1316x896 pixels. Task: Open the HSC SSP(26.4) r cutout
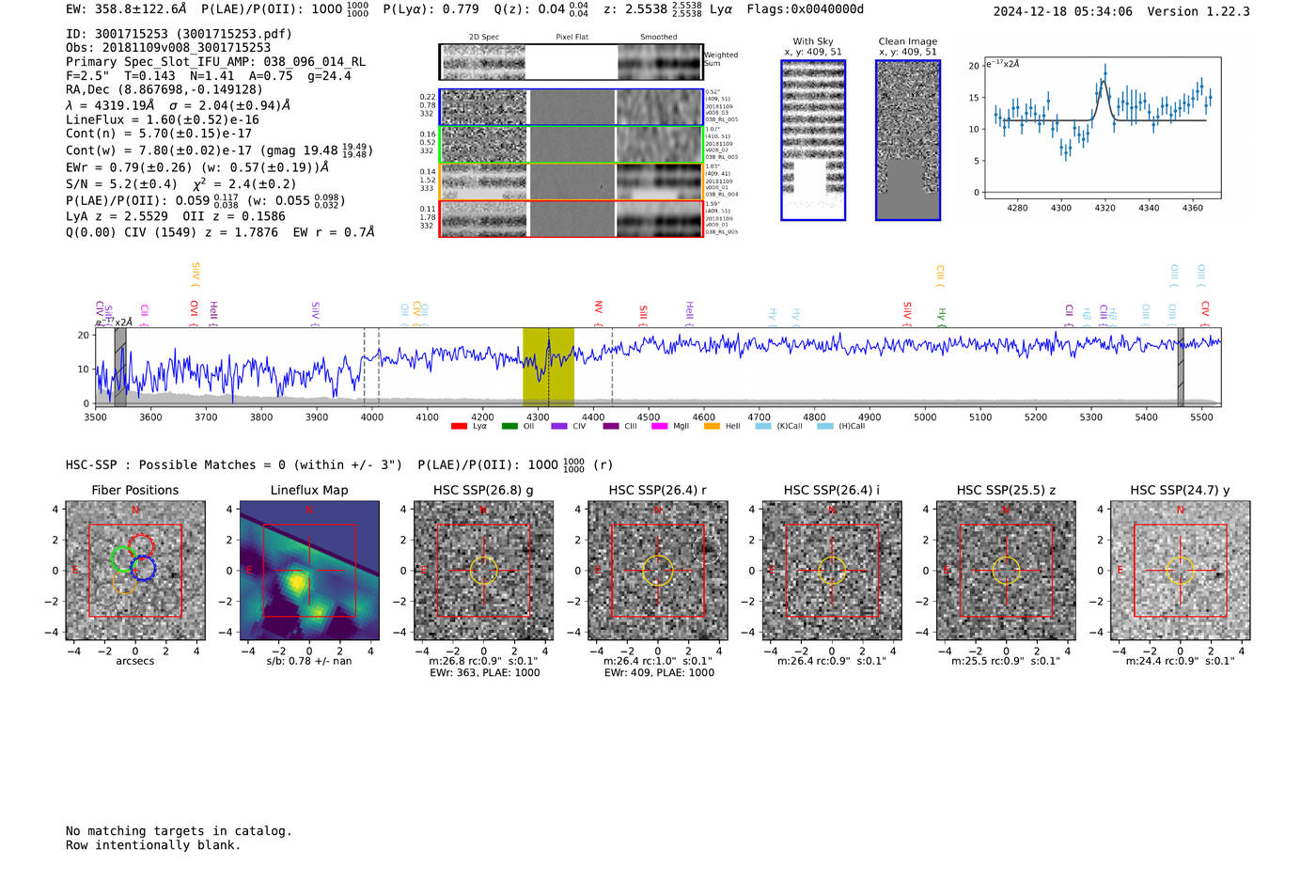coord(658,571)
